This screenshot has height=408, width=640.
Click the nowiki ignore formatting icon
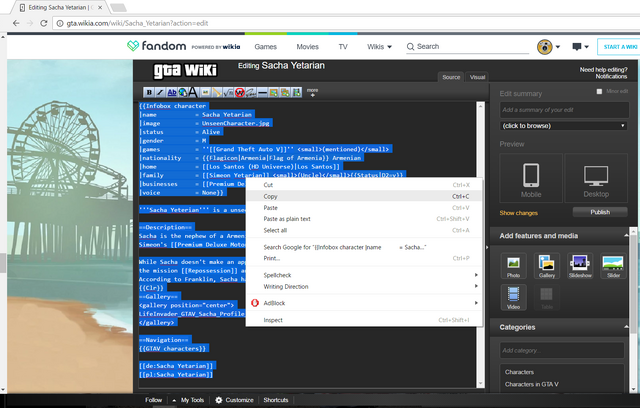(240, 93)
